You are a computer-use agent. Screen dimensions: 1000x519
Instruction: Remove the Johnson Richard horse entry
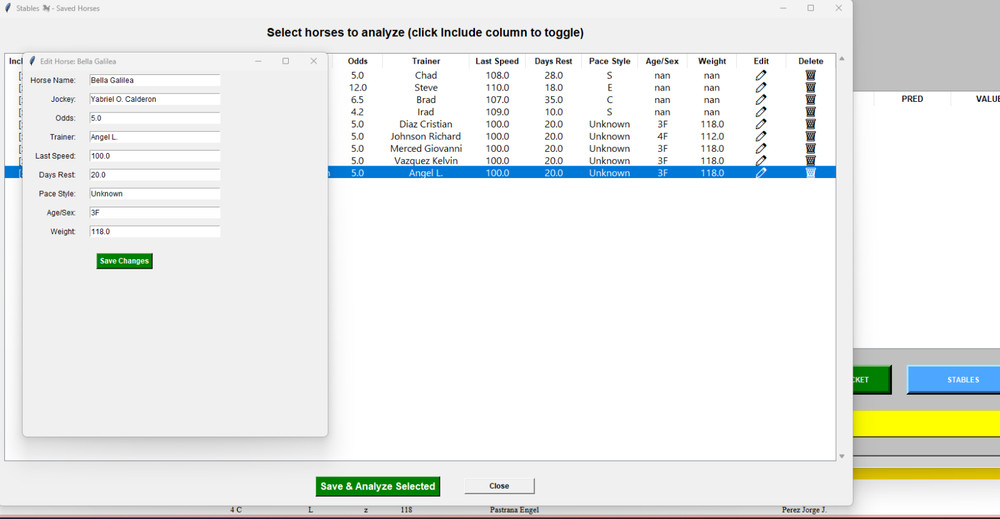click(x=810, y=136)
